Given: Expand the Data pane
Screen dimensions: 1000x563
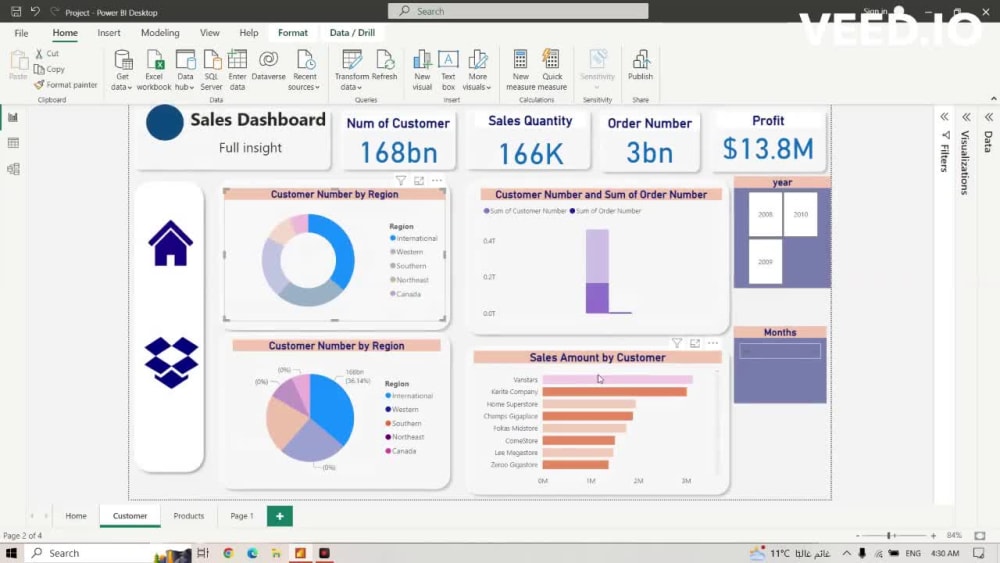Looking at the screenshot, I should (989, 117).
